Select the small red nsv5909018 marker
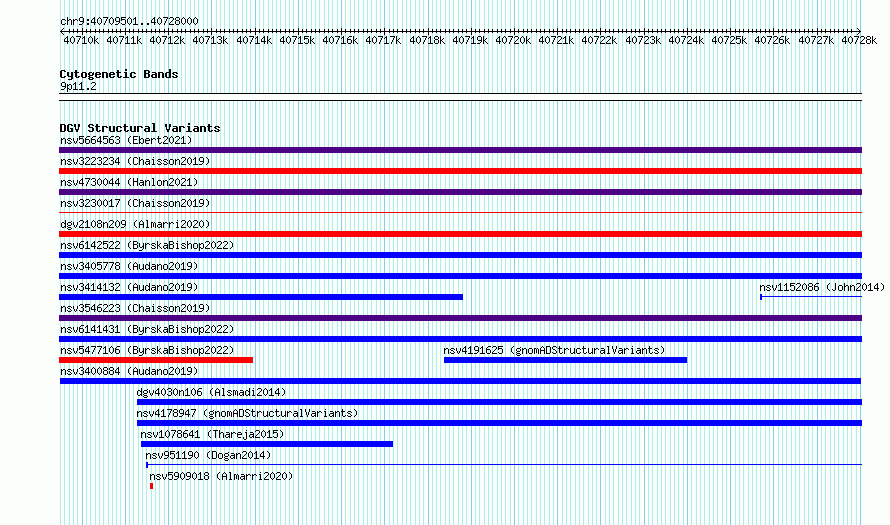890x525 pixels. coord(152,486)
